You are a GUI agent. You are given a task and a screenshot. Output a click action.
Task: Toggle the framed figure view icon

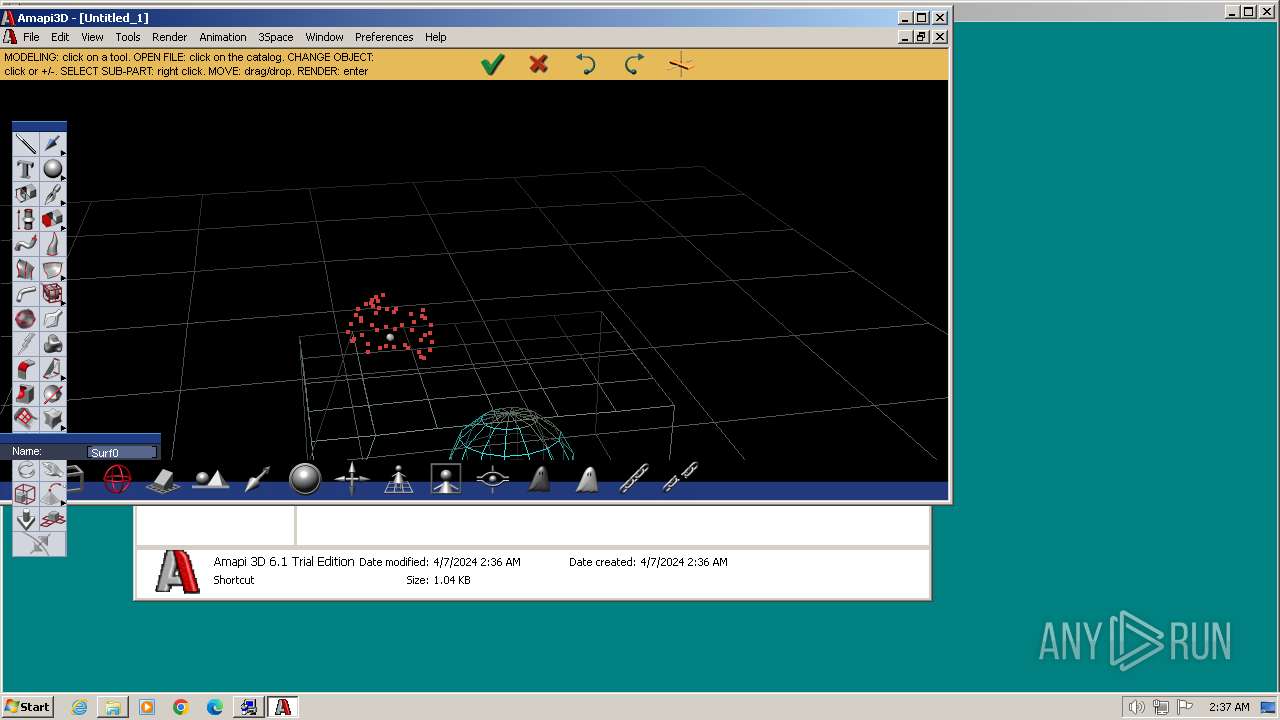446,479
